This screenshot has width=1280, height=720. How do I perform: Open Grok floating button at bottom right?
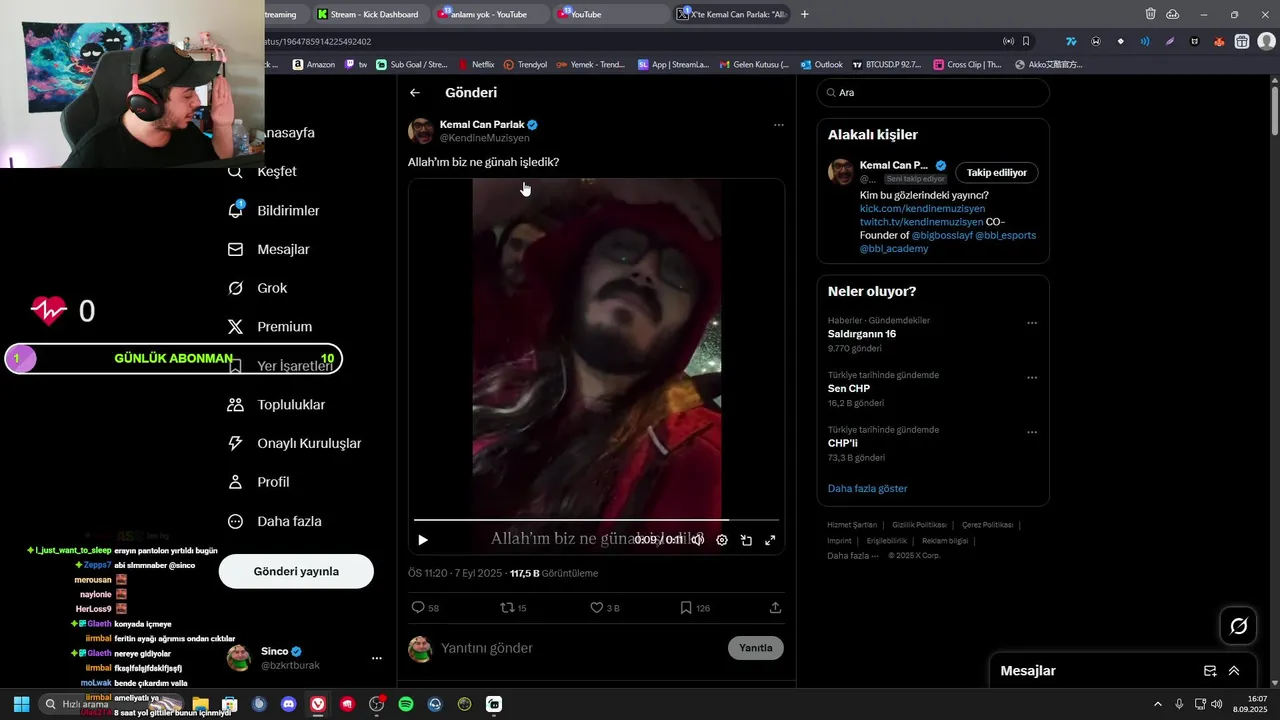coord(1239,626)
